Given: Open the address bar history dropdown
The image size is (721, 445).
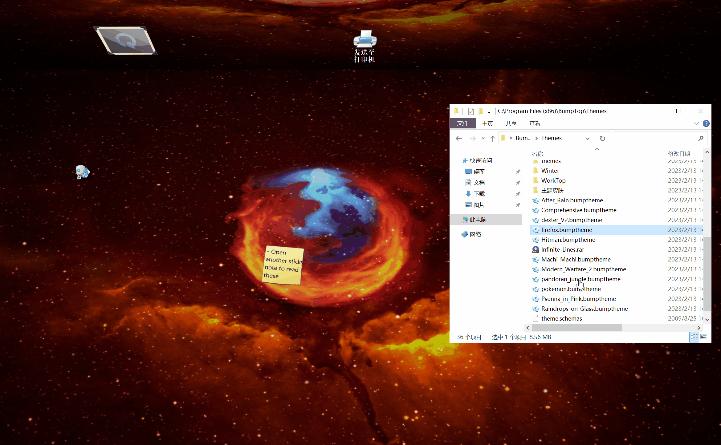Looking at the screenshot, I should [x=587, y=138].
